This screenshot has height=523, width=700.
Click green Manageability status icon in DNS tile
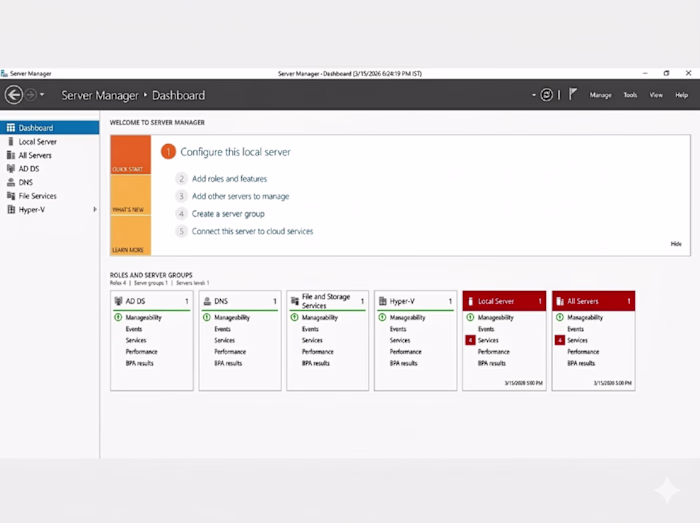click(207, 317)
